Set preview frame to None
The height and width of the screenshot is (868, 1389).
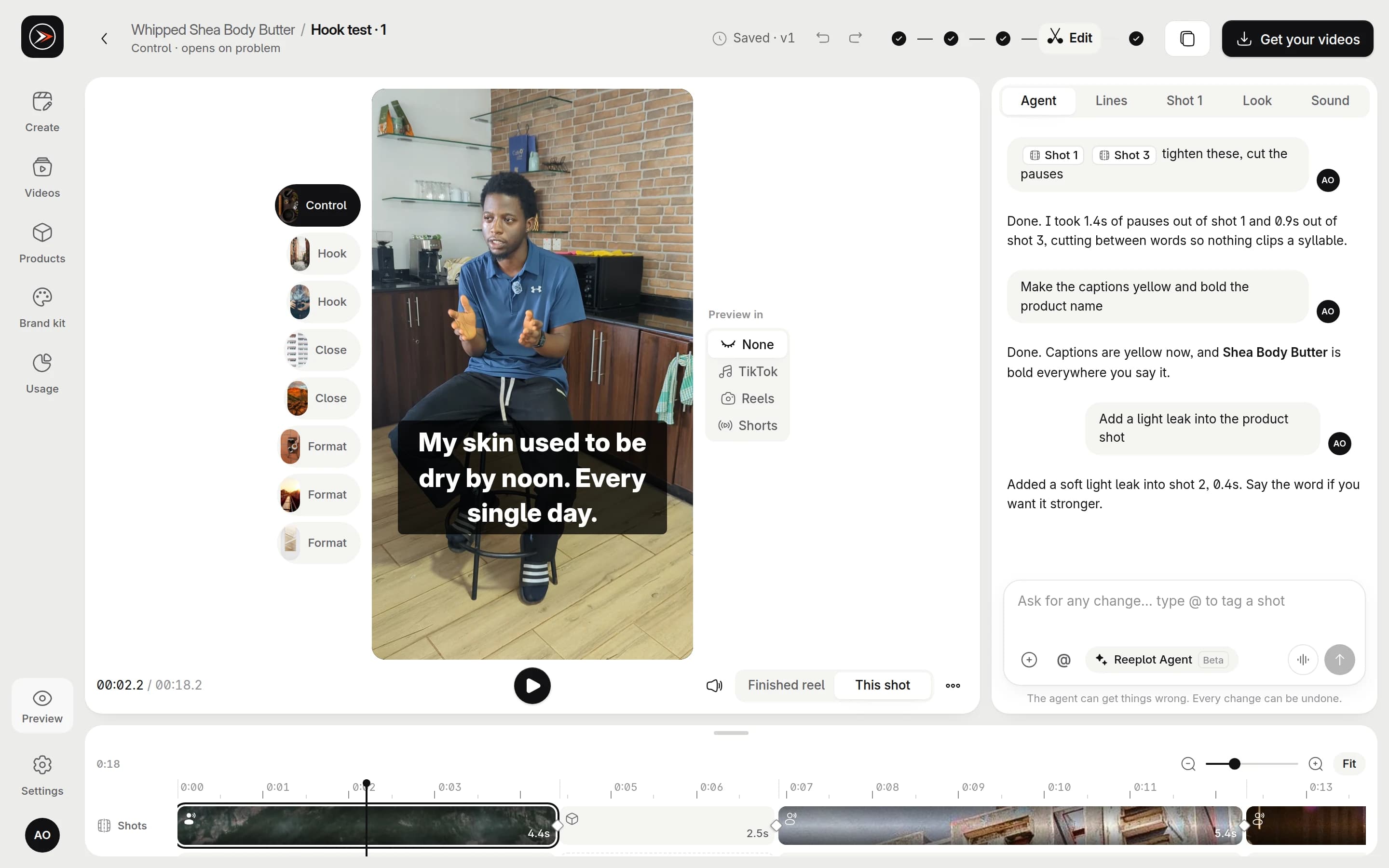747,344
